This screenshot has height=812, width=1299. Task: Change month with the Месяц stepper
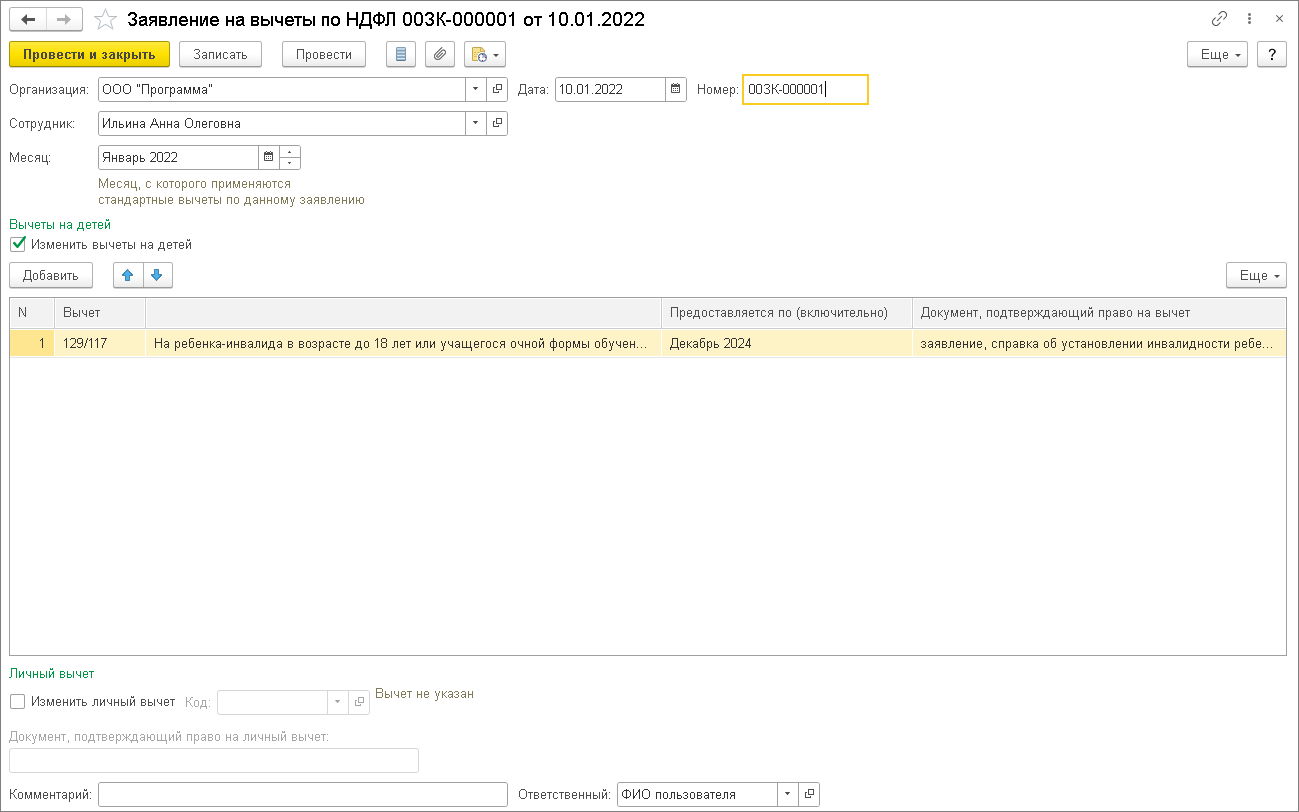290,157
